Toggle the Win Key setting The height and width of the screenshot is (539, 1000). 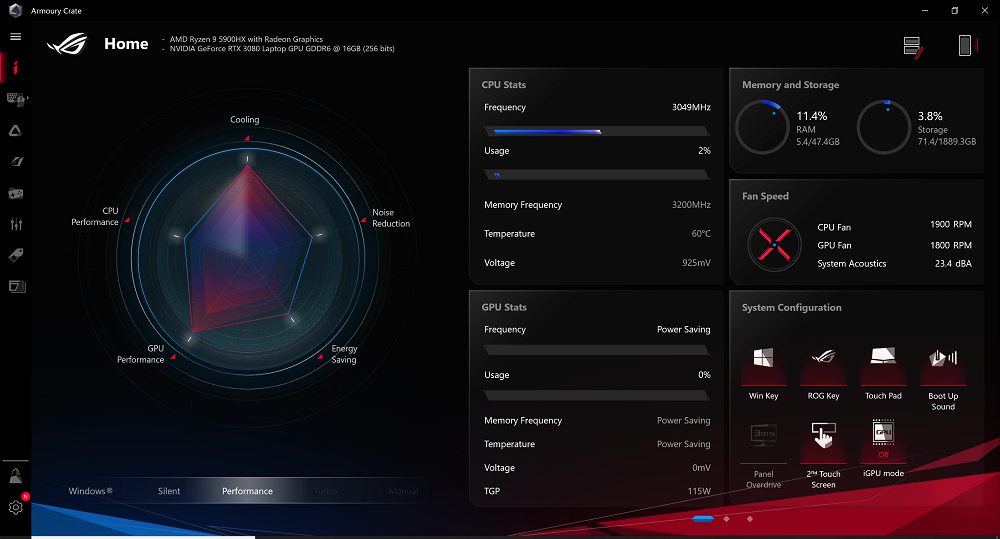763,374
